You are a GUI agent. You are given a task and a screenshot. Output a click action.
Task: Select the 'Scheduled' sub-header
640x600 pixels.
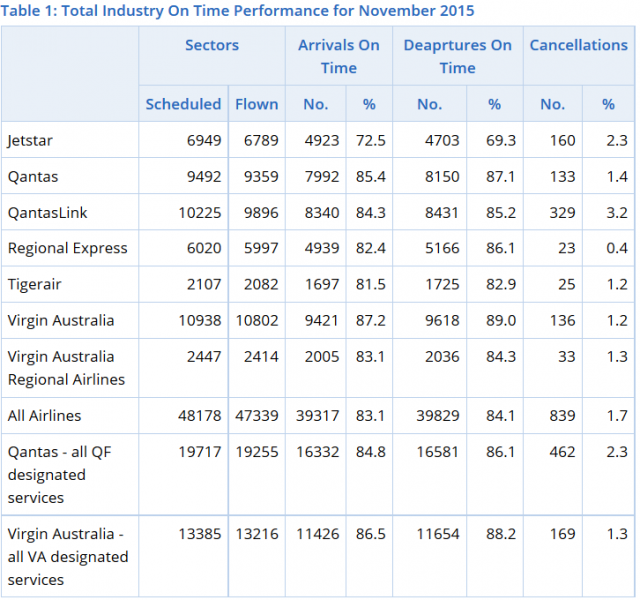click(x=183, y=104)
